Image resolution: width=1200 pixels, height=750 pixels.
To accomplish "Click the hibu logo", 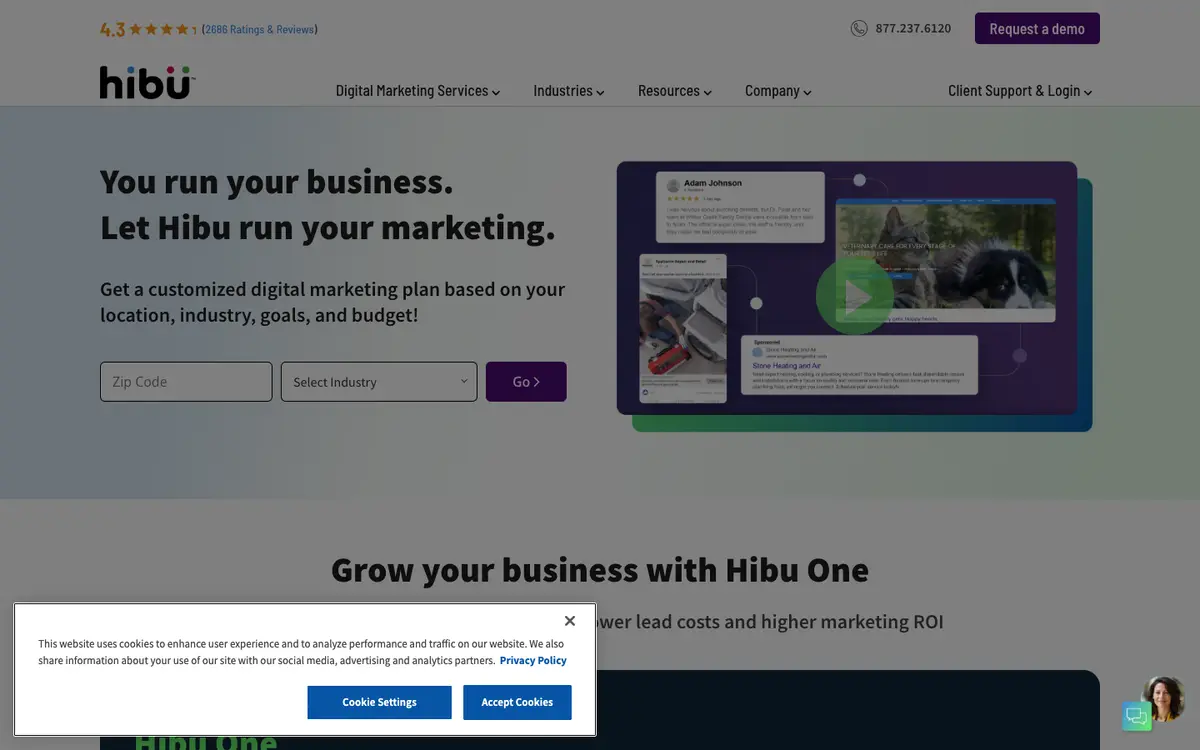I will [x=147, y=82].
